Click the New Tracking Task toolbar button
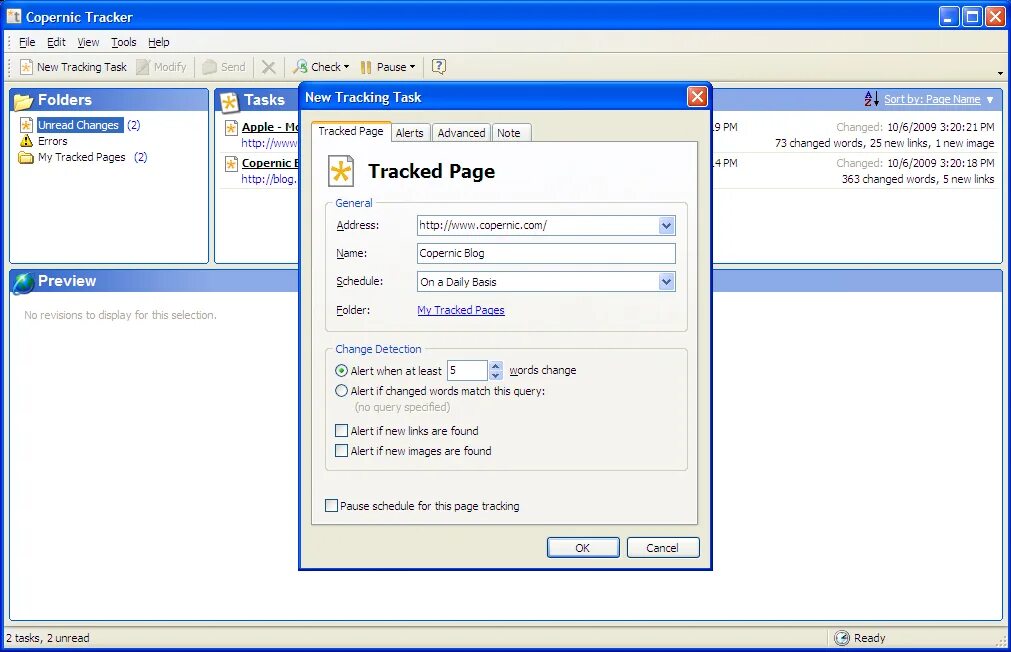Viewport: 1011px width, 652px height. coord(73,67)
